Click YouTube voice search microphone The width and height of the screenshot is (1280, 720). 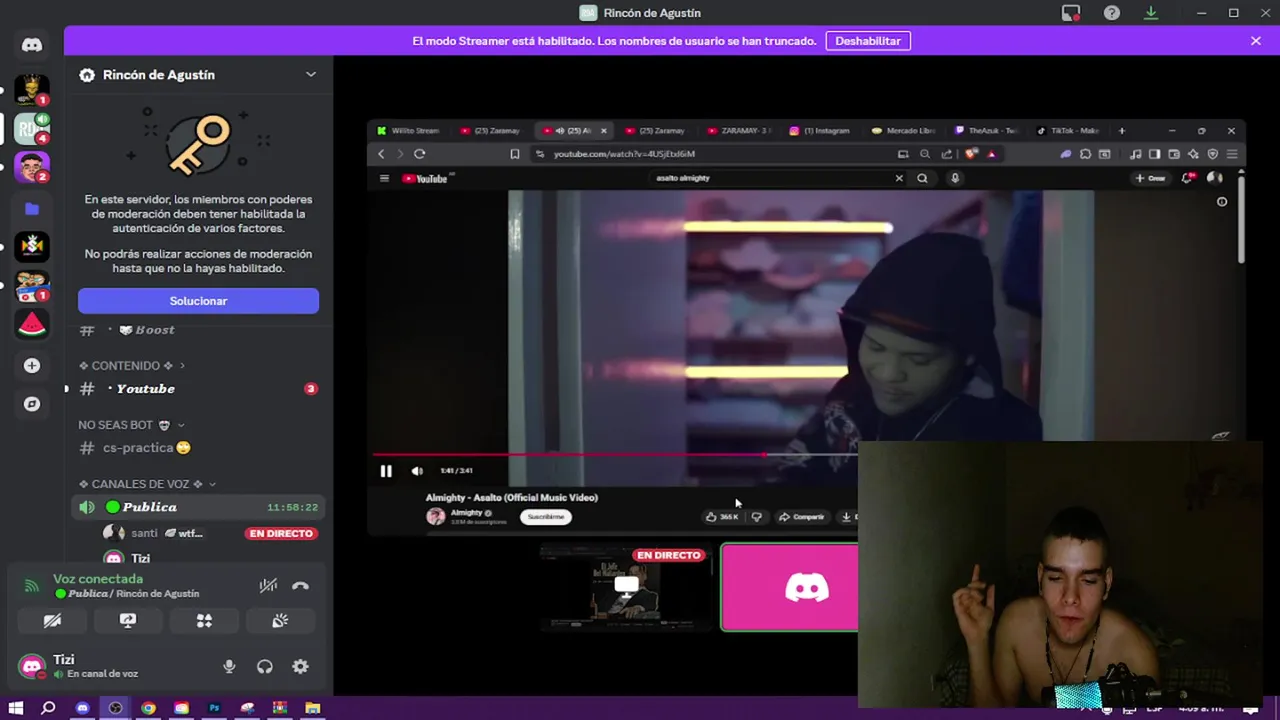coord(955,178)
